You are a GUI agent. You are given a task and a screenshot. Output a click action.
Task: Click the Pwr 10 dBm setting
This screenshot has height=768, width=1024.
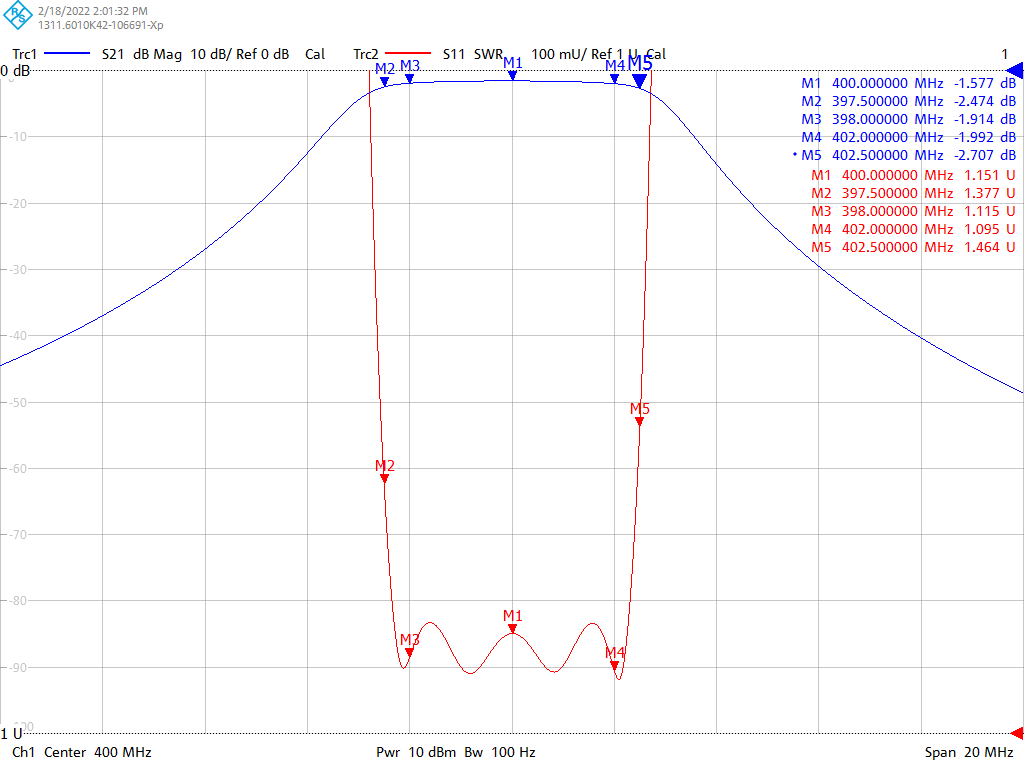click(416, 752)
